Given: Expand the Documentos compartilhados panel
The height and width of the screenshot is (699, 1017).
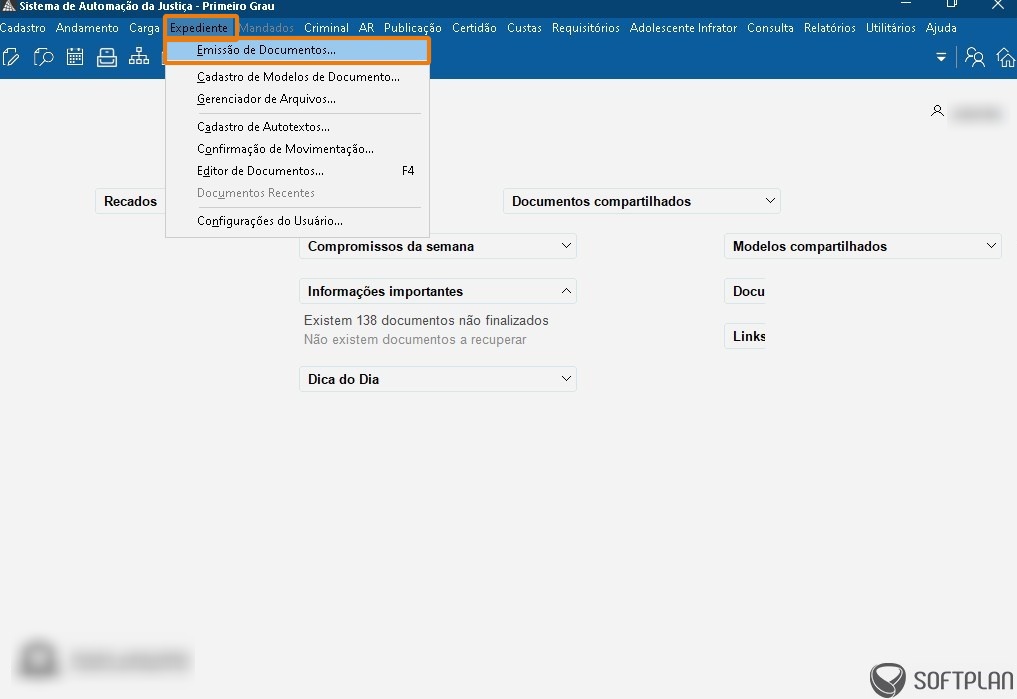Looking at the screenshot, I should 770,201.
